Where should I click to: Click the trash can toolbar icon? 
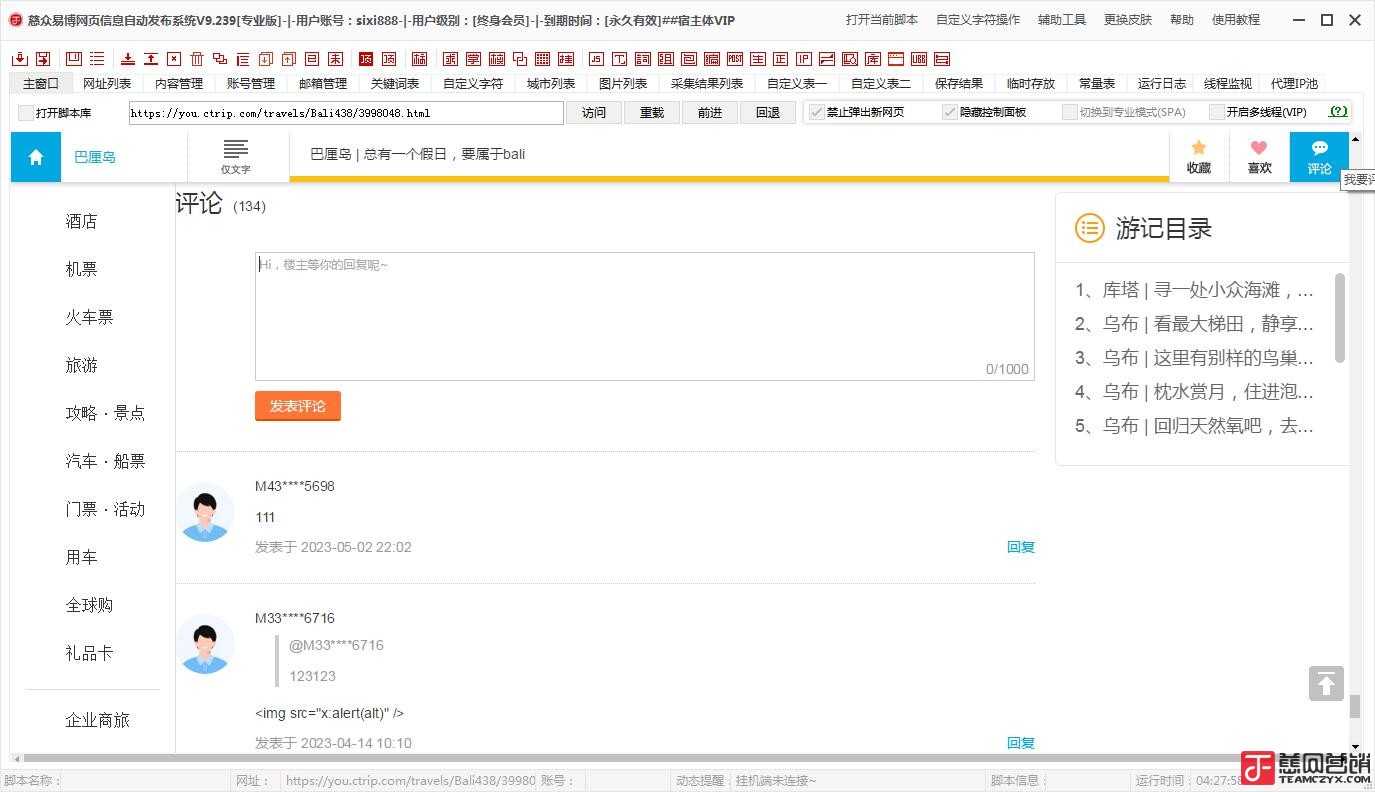click(x=197, y=59)
